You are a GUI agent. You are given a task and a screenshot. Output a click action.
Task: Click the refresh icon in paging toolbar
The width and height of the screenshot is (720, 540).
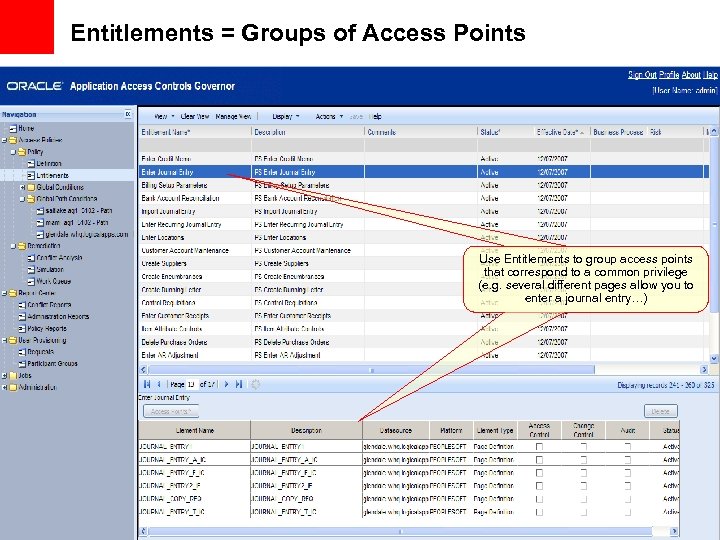(x=256, y=384)
